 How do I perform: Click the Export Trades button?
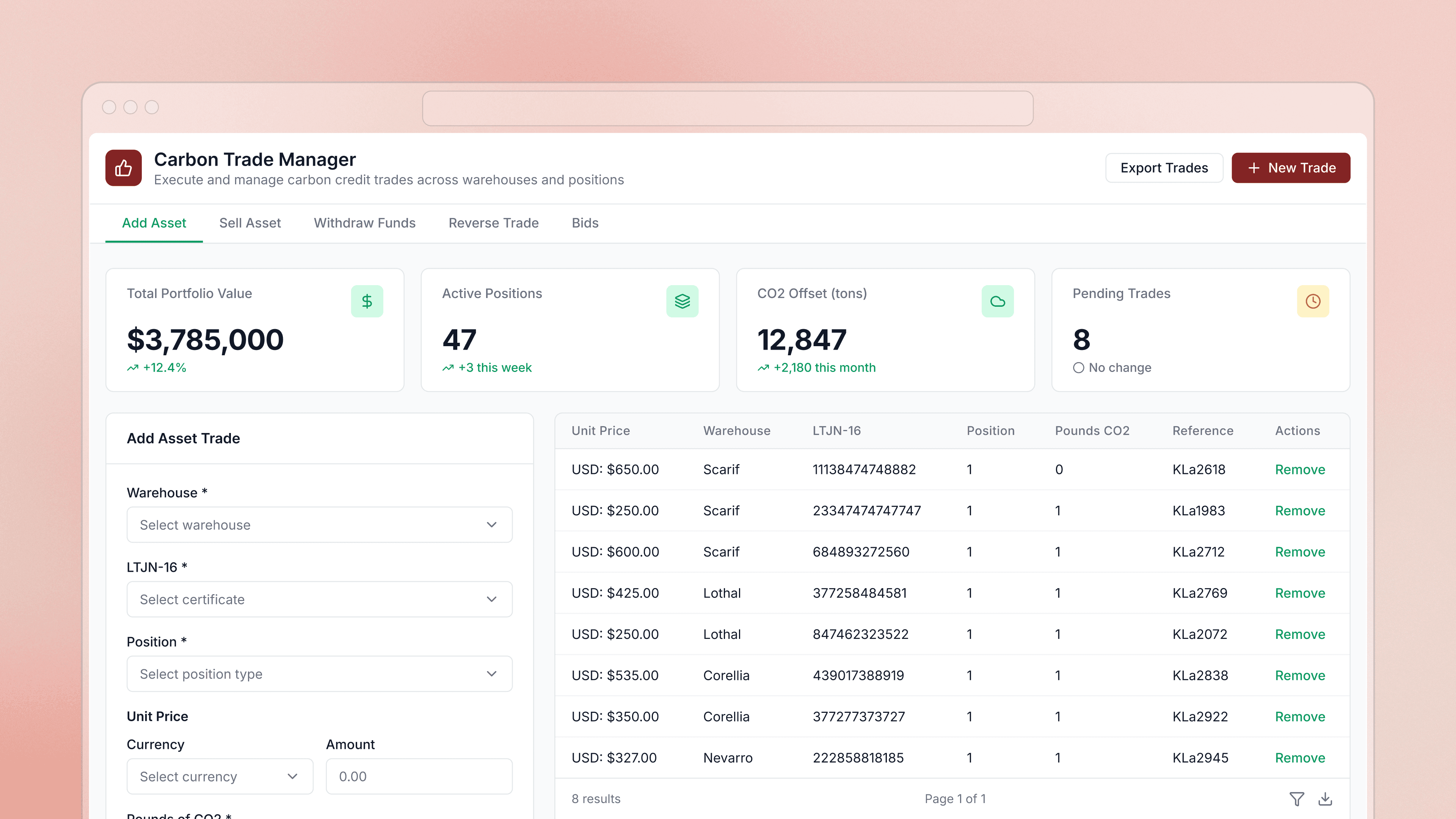point(1164,168)
